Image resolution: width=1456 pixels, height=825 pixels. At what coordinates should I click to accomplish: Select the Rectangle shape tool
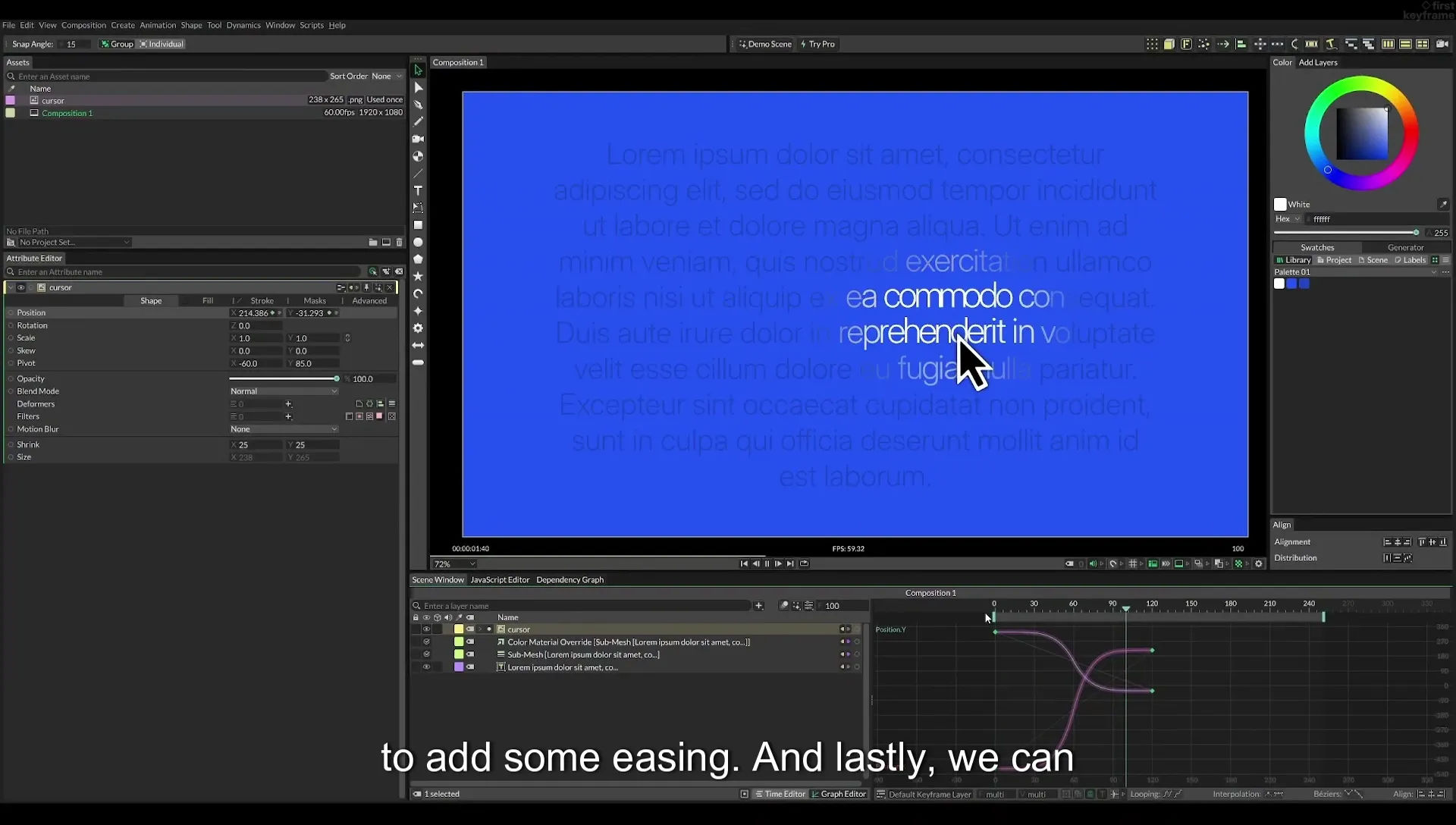tap(418, 225)
